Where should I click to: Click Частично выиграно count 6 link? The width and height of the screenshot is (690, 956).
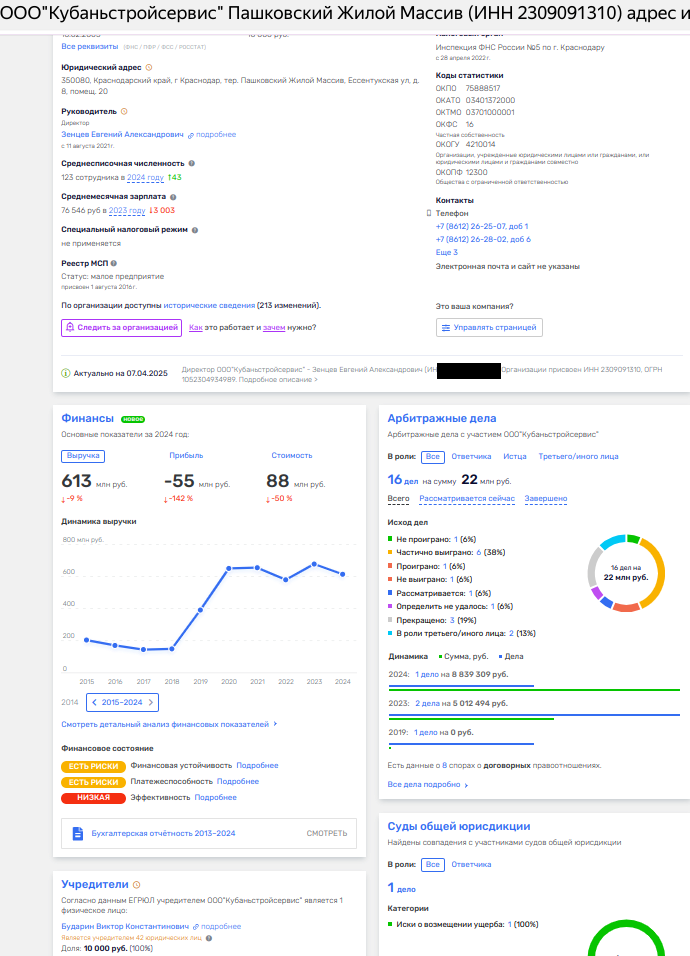pos(478,553)
